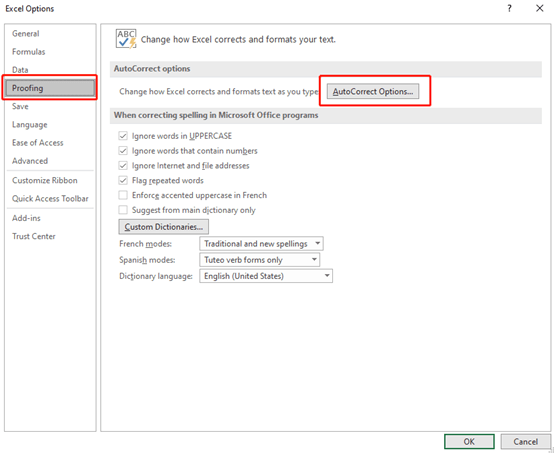The width and height of the screenshot is (554, 454).
Task: Toggle Ignore words that contain numbers
Action: coord(123,151)
